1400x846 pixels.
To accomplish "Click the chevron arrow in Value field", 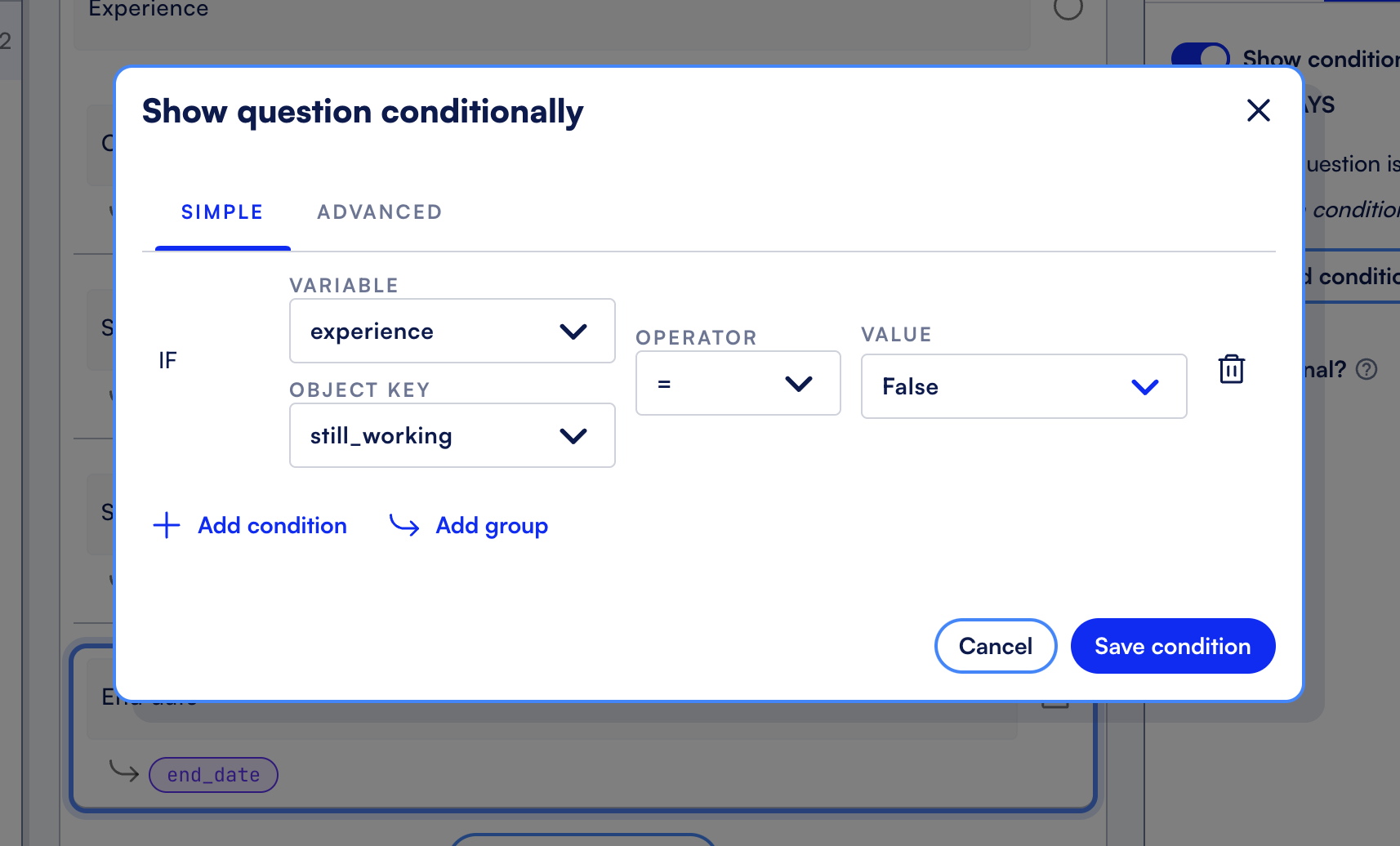I will (x=1144, y=387).
